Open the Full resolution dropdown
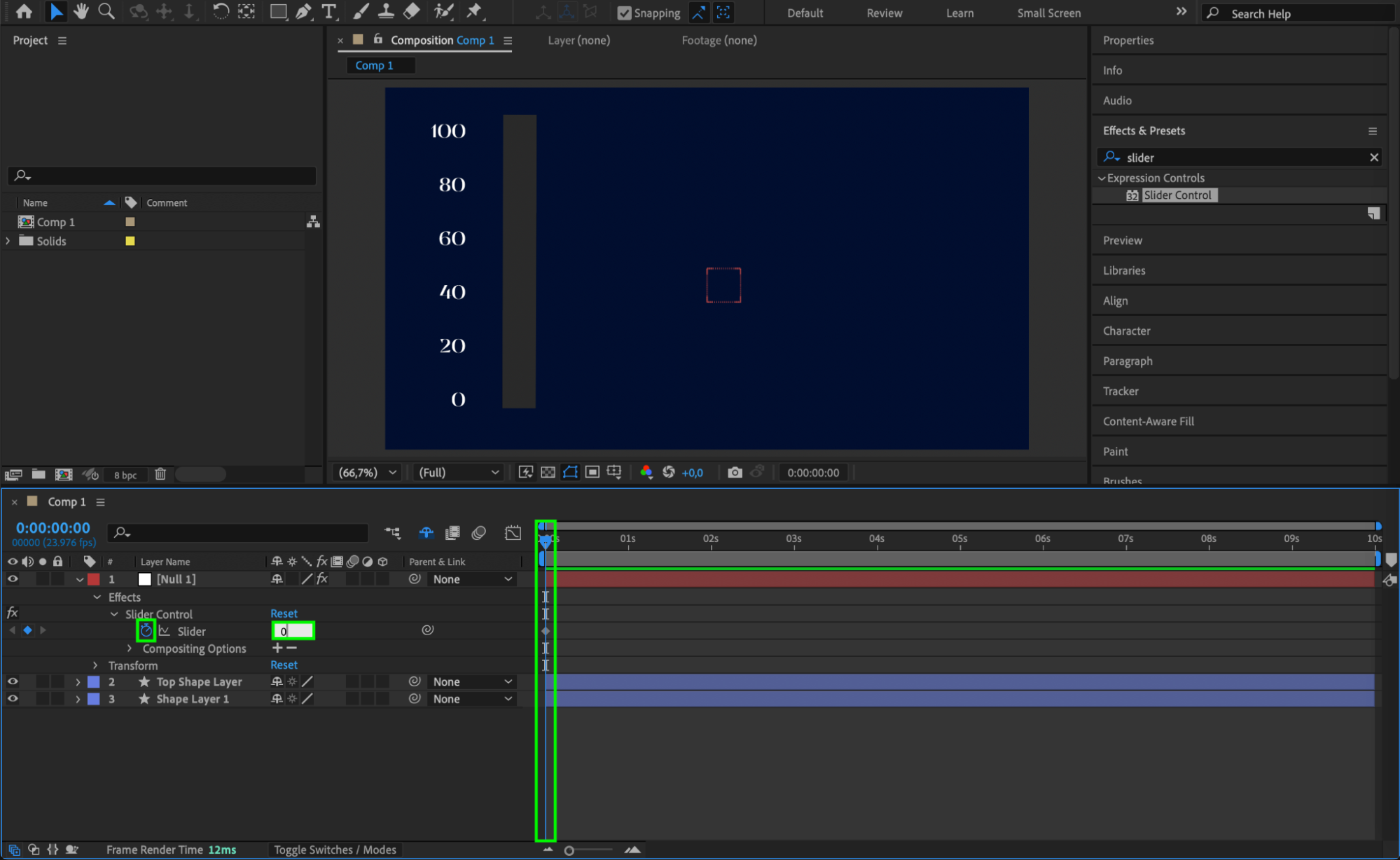Screen dimensions: 1400x860 click(459, 473)
